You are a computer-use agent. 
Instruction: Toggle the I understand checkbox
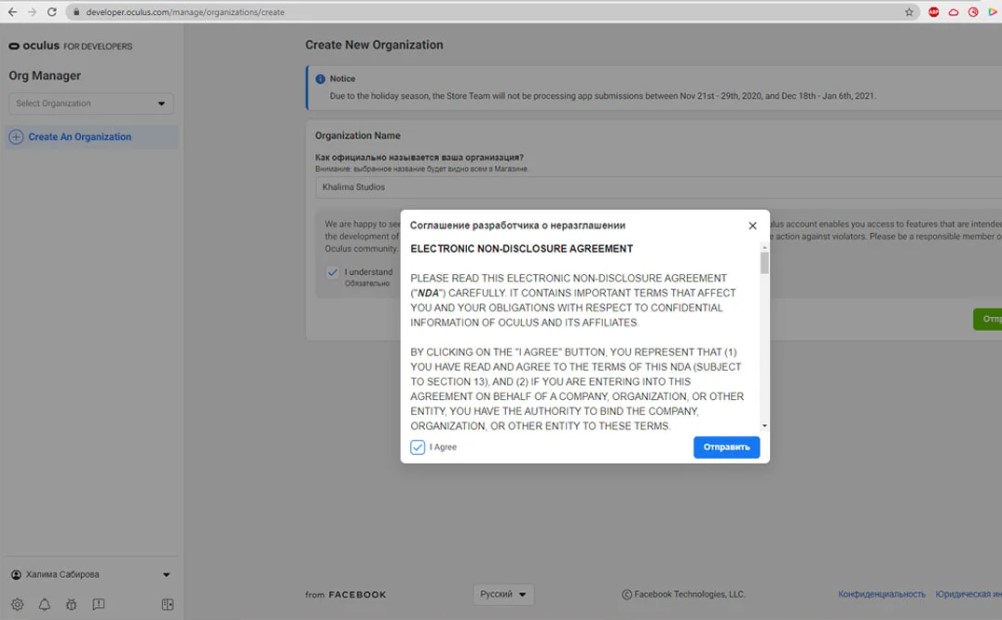click(333, 271)
